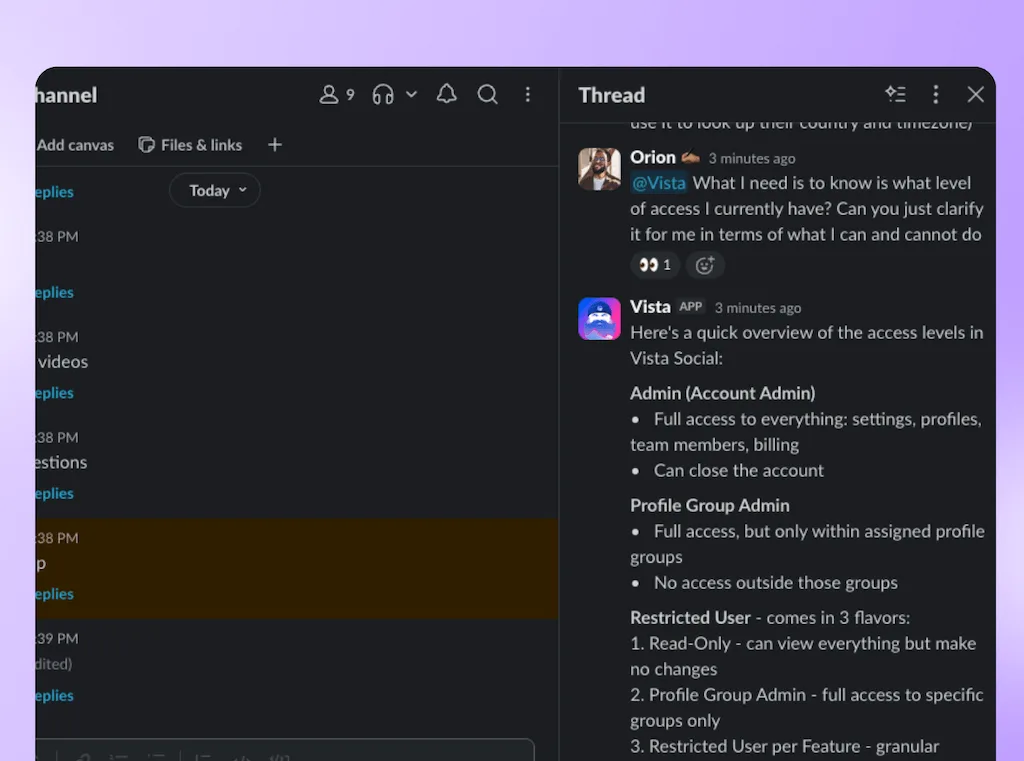This screenshot has width=1024, height=761.
Task: Toggle the eyes emoji reaction
Action: (x=655, y=265)
